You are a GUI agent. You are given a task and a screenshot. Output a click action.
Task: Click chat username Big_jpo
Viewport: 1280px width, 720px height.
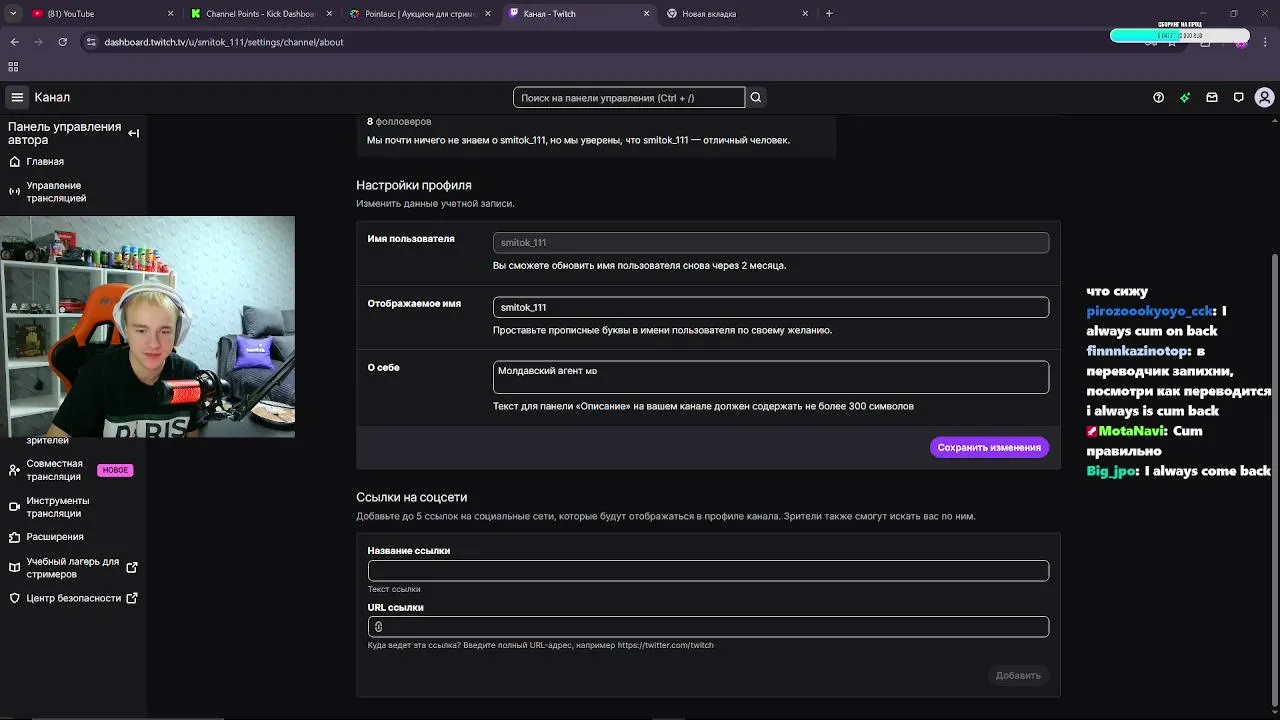[1112, 471]
